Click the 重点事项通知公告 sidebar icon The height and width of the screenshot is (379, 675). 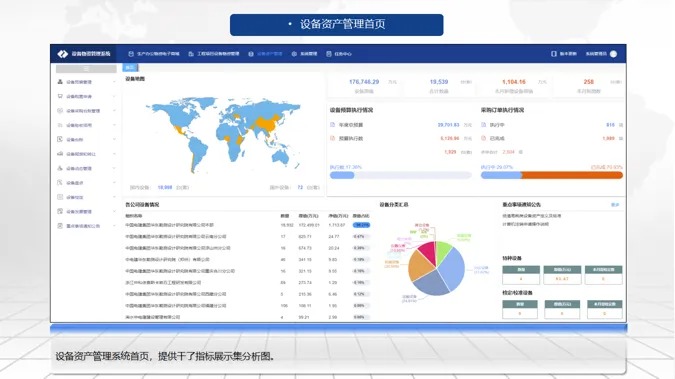click(60, 226)
